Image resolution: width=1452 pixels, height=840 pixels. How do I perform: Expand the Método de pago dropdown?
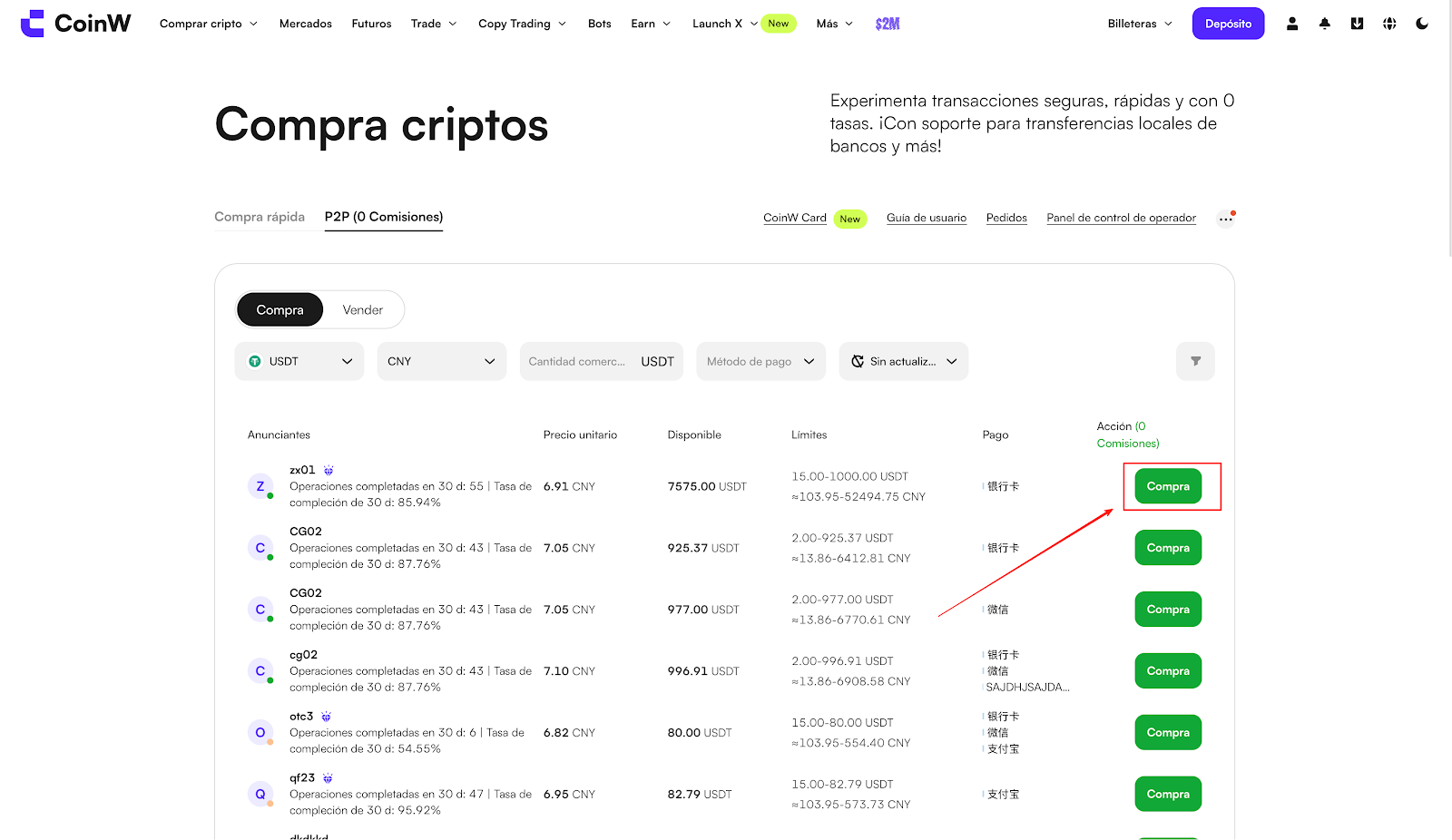[x=760, y=361]
